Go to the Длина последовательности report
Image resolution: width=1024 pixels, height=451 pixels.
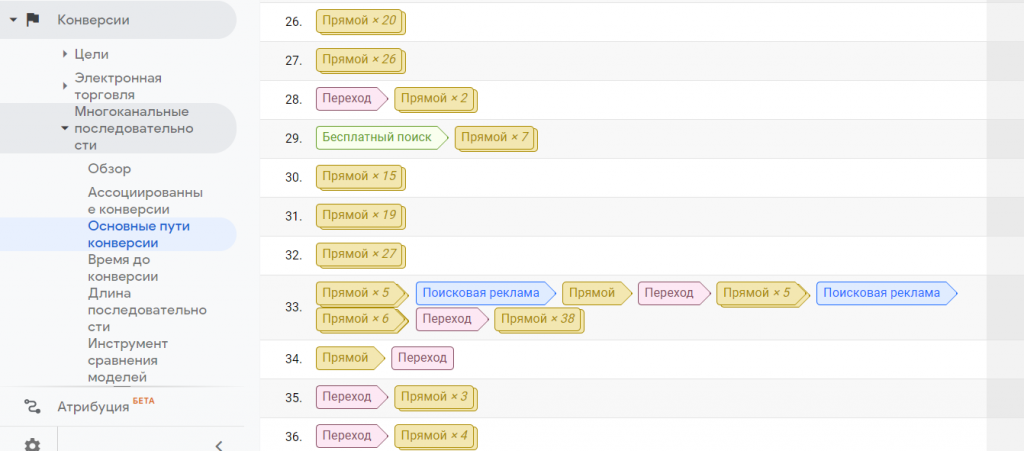146,309
